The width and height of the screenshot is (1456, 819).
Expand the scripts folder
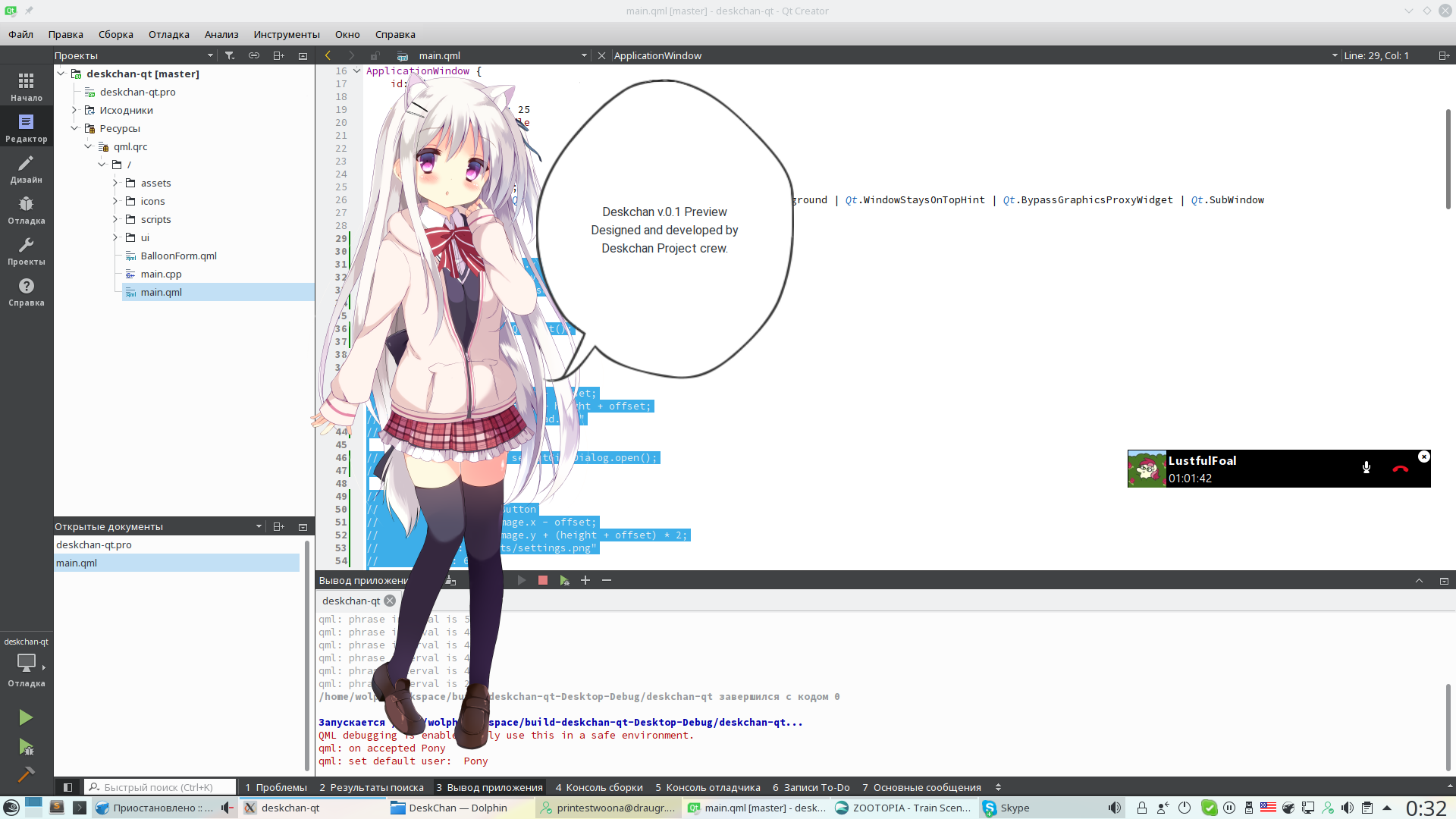click(x=115, y=219)
